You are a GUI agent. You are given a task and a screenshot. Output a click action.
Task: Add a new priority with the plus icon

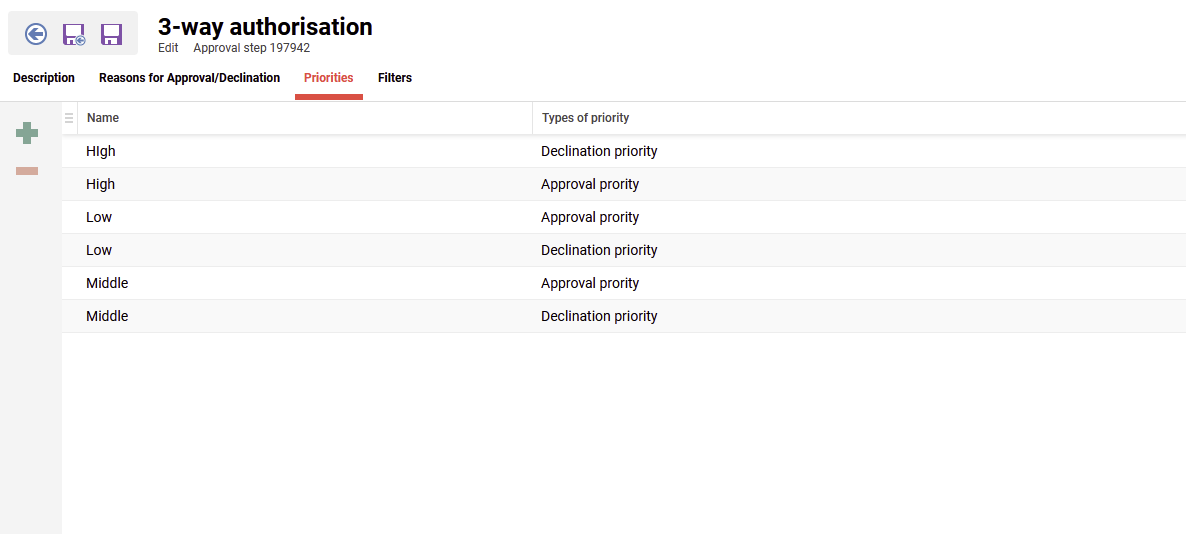pyautogui.click(x=27, y=132)
